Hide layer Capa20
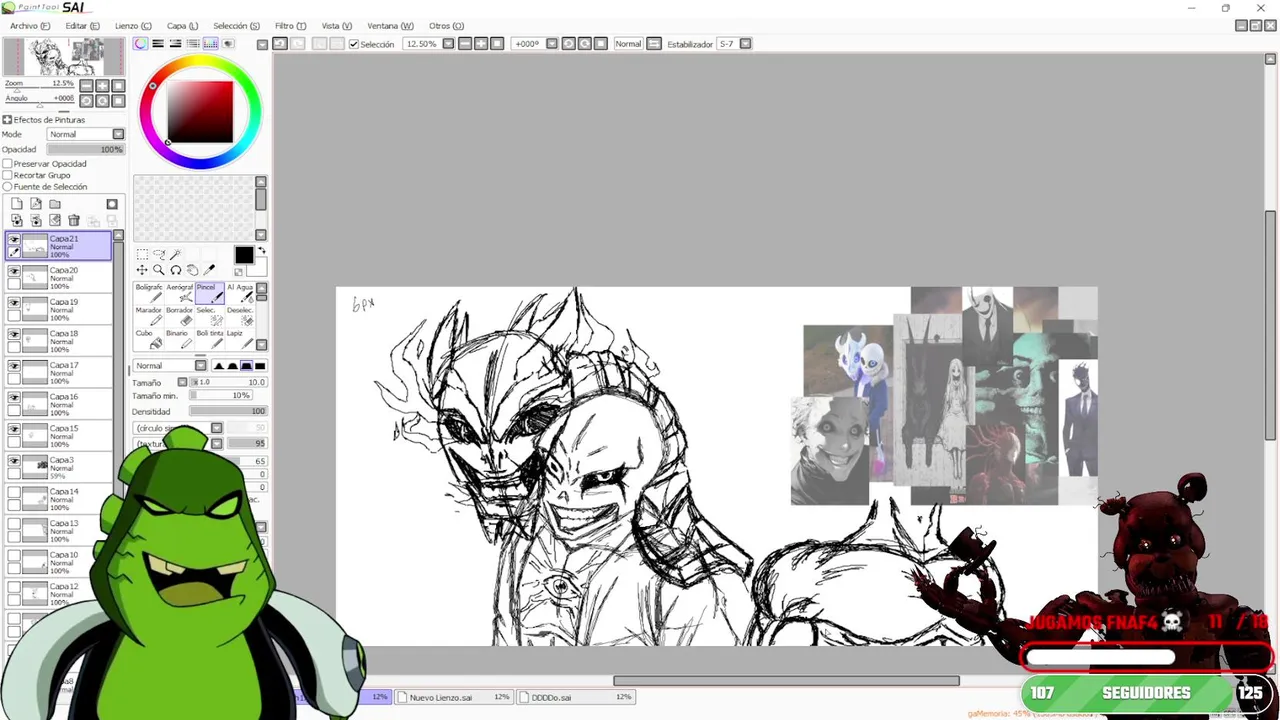Image resolution: width=1280 pixels, height=720 pixels. [14, 271]
